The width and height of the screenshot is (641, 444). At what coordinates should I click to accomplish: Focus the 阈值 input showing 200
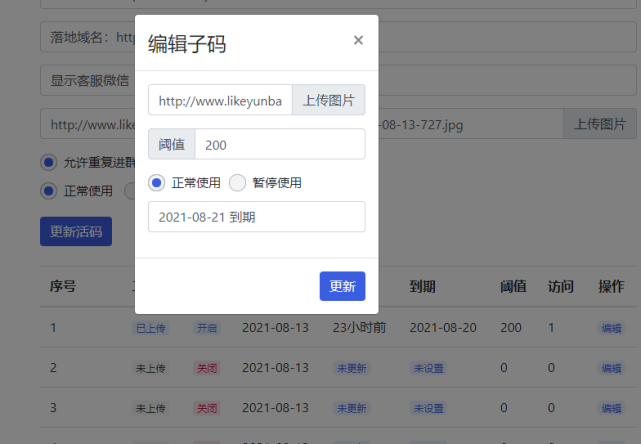tap(279, 145)
